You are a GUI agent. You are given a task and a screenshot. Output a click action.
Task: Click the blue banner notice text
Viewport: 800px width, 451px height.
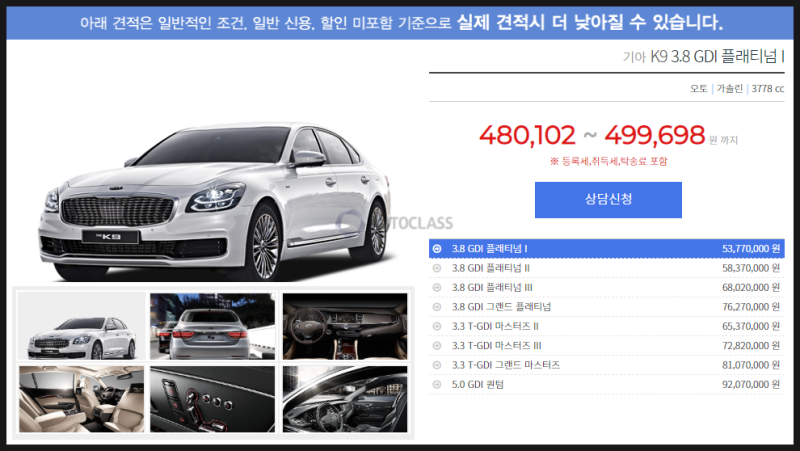pyautogui.click(x=402, y=22)
